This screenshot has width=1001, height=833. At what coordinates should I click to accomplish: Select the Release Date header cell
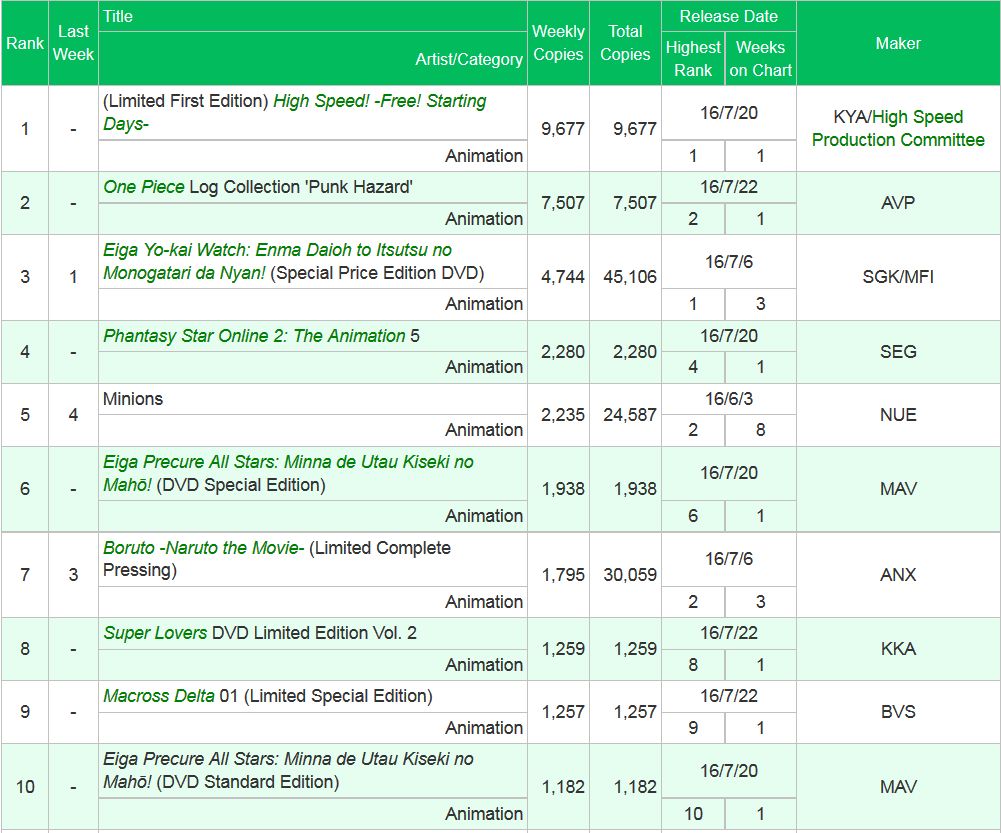tap(729, 16)
